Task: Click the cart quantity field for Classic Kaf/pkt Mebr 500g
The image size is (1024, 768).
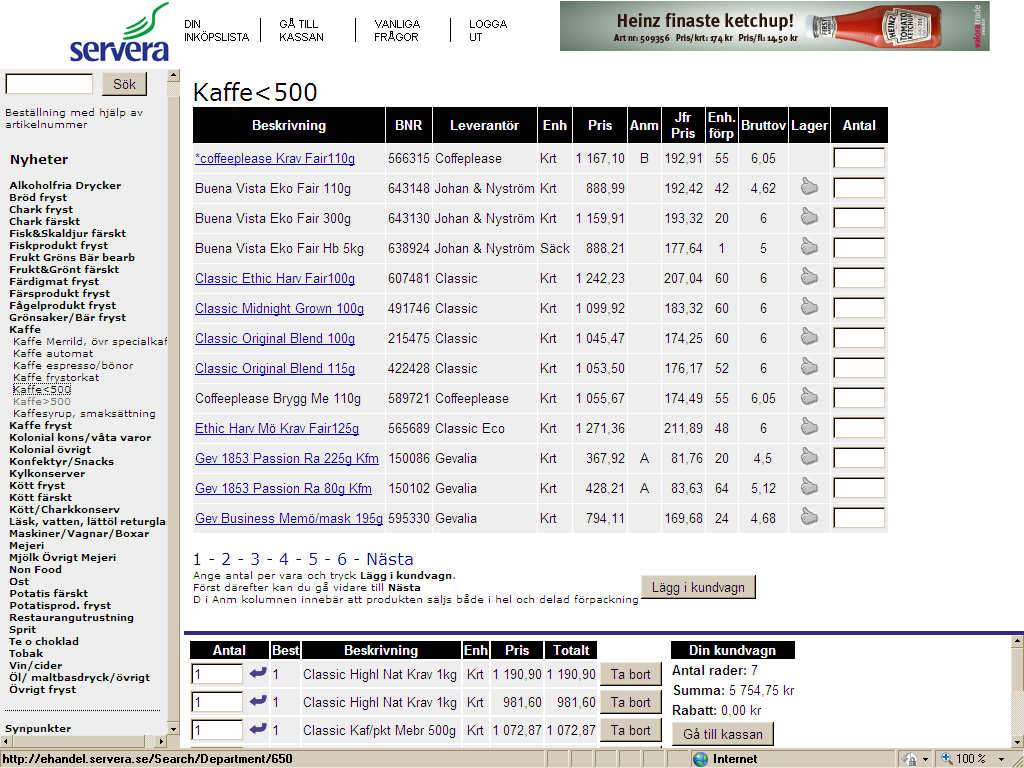Action: [x=217, y=730]
